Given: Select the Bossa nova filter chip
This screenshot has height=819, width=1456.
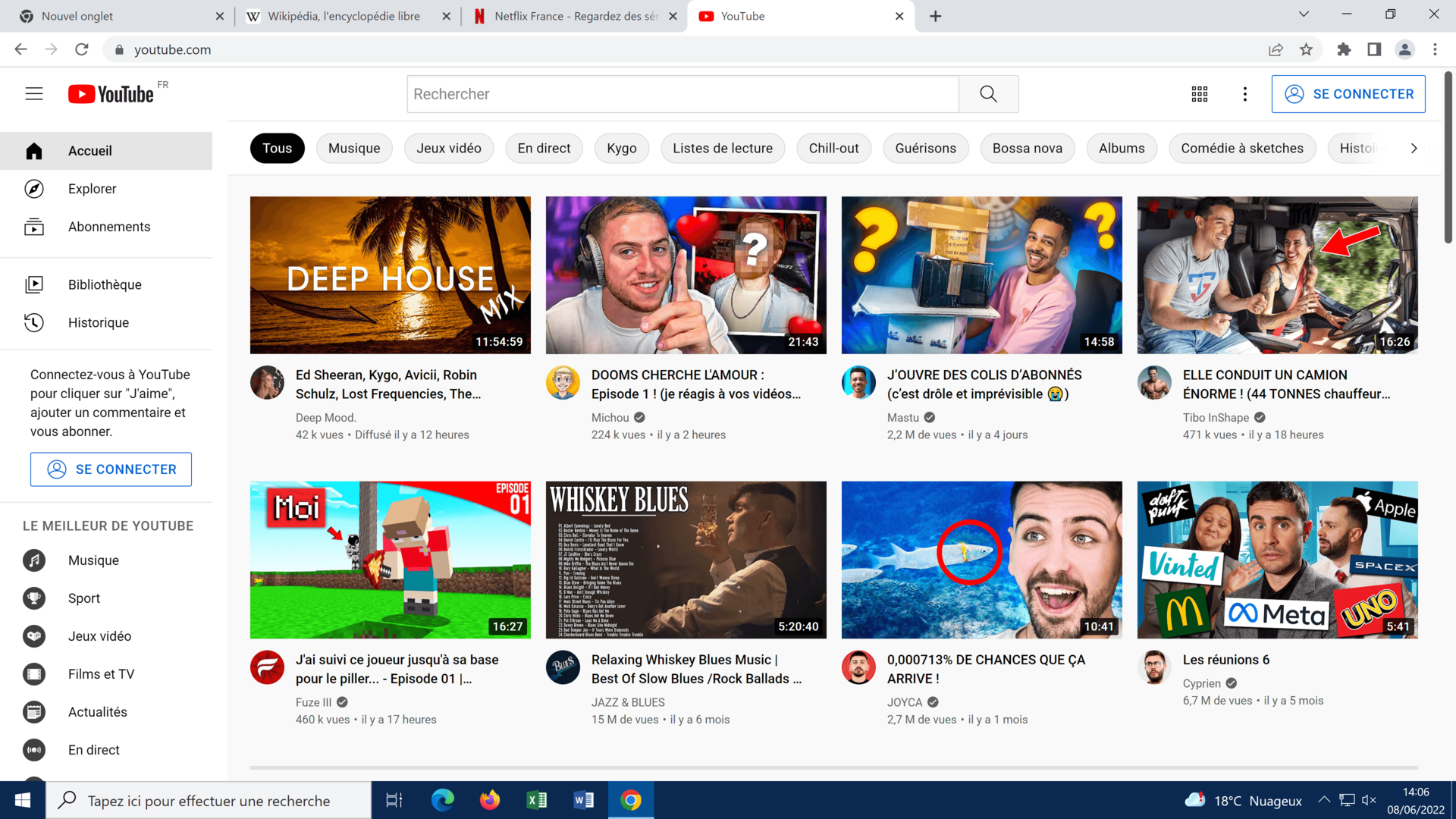Looking at the screenshot, I should coord(1027,149).
